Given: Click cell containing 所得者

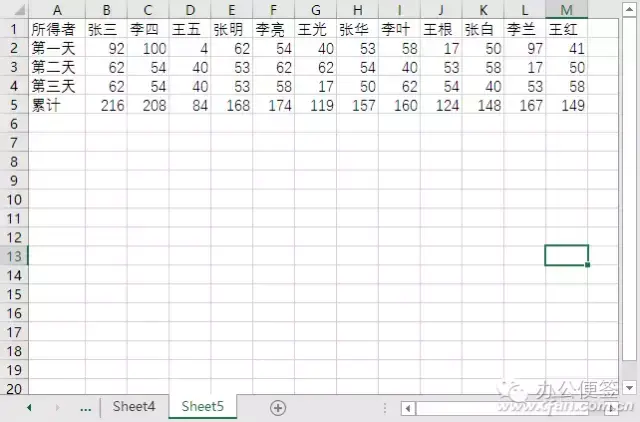Looking at the screenshot, I should point(57,29).
